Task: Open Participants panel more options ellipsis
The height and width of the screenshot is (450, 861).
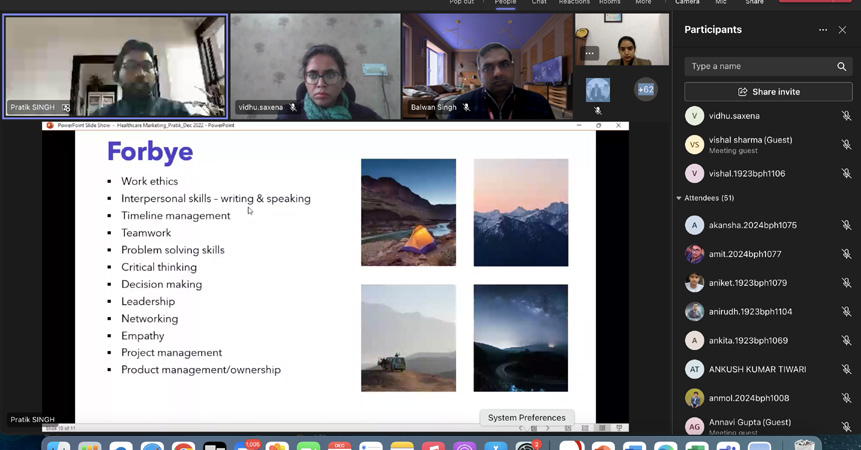Action: [823, 30]
